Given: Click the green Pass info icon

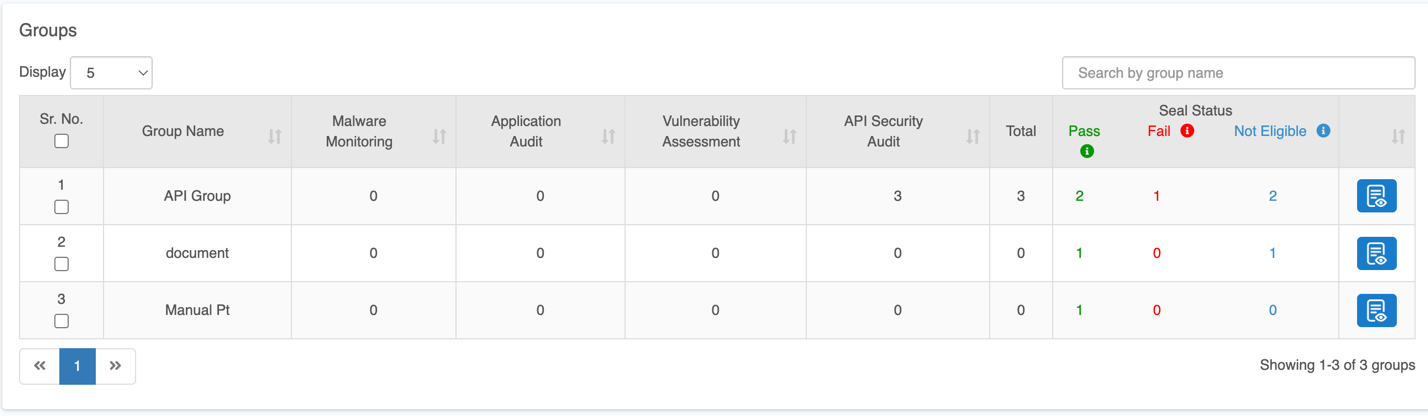Looking at the screenshot, I should point(1087,151).
